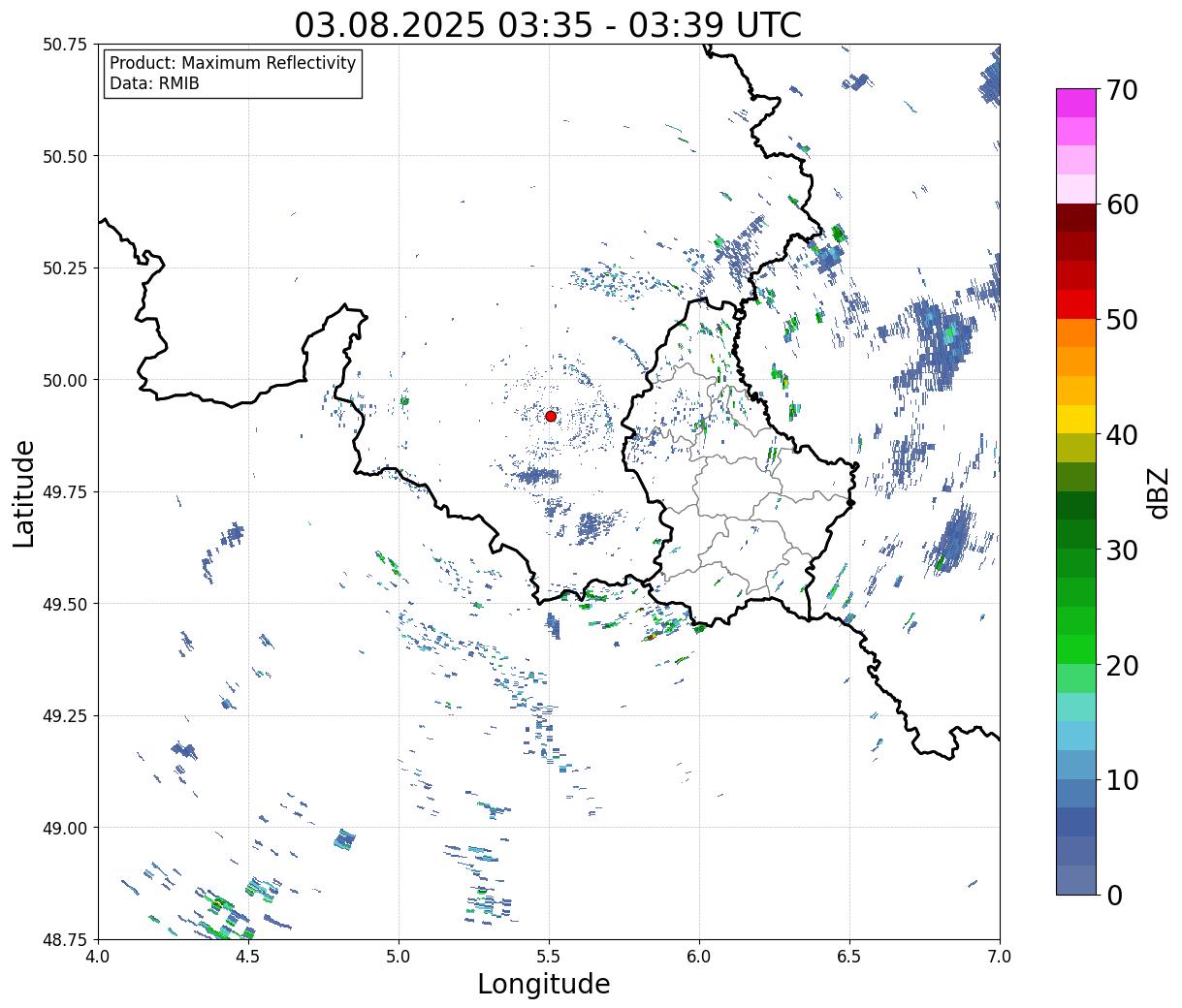
Task: Click the latitude tick label '49.50'
Action: pos(65,604)
